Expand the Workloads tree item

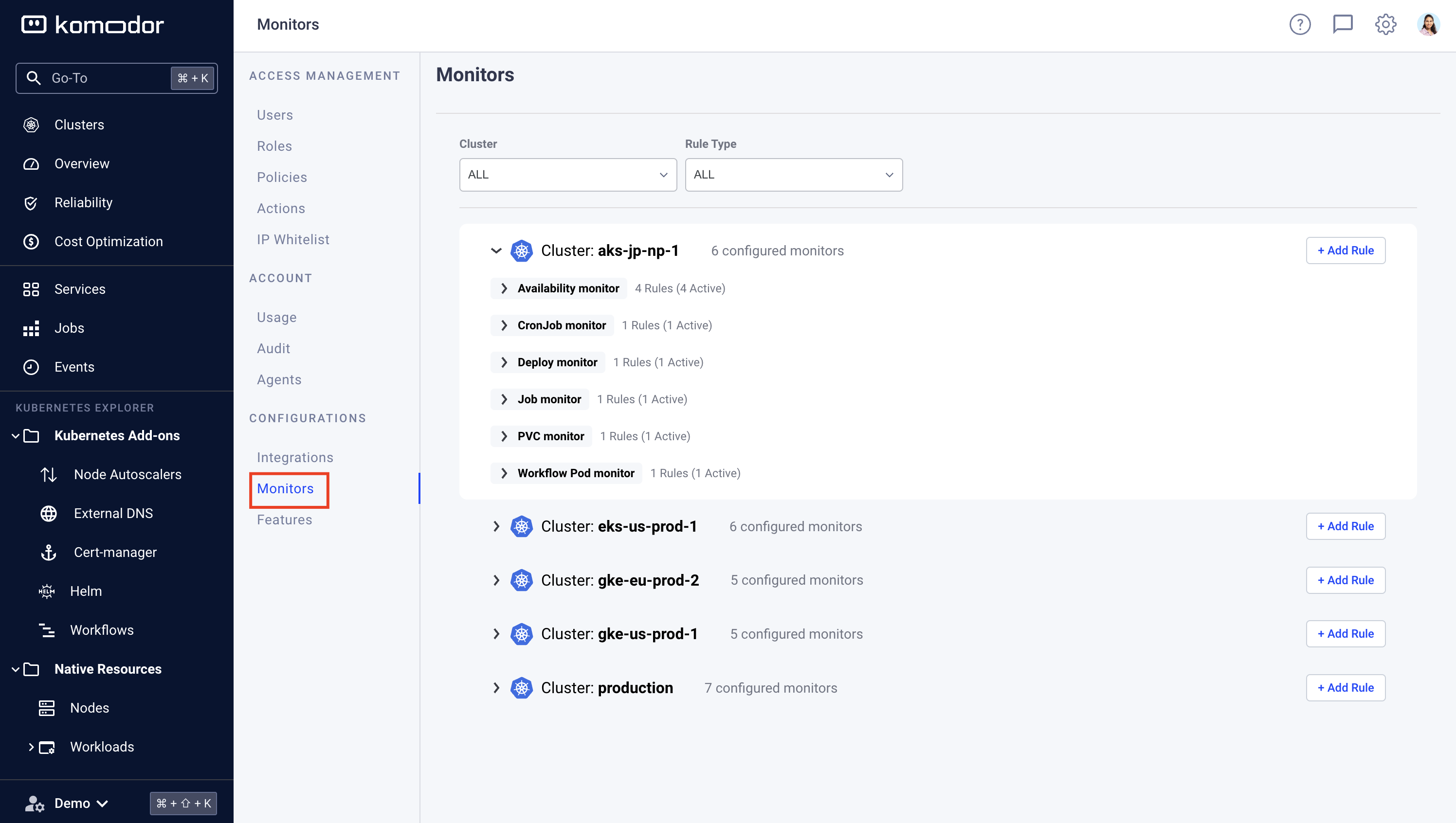click(31, 747)
